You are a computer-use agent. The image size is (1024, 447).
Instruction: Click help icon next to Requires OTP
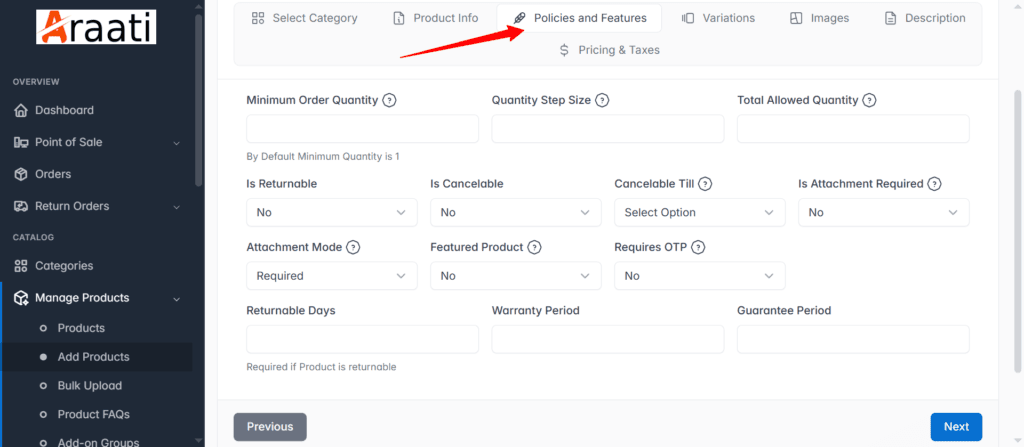coord(699,248)
